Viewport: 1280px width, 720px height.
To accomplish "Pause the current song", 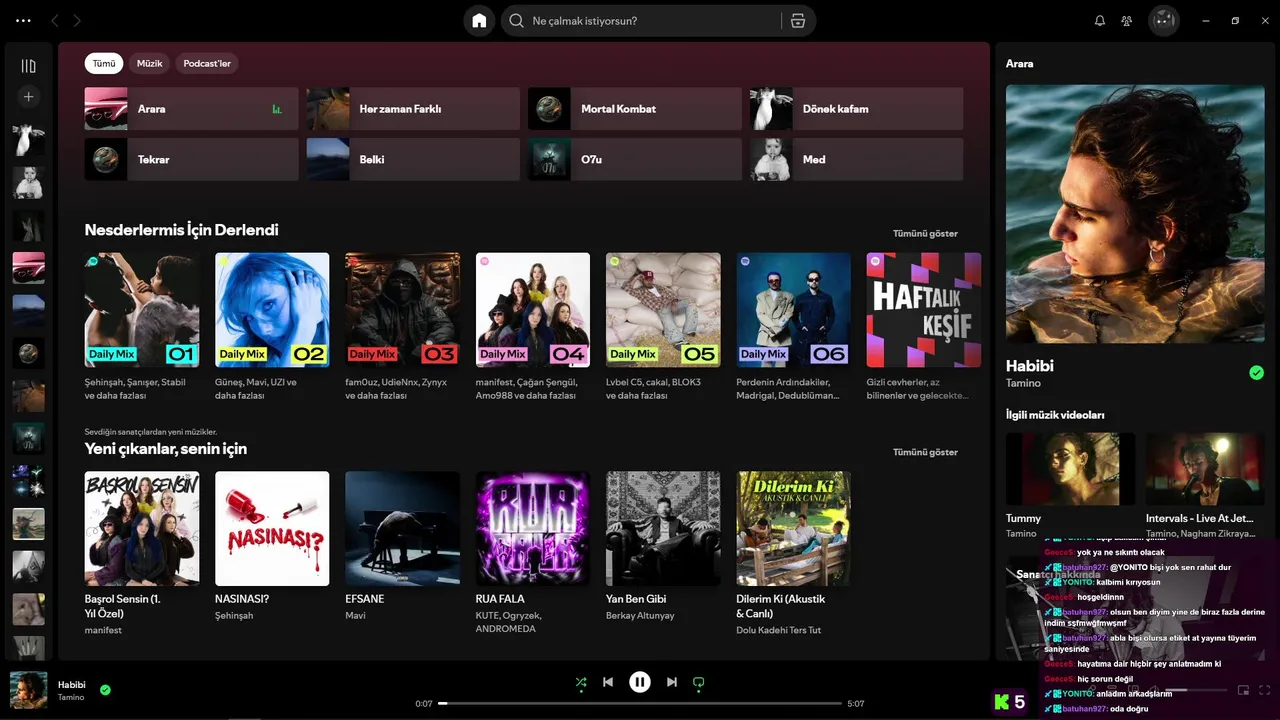I will pyautogui.click(x=640, y=682).
